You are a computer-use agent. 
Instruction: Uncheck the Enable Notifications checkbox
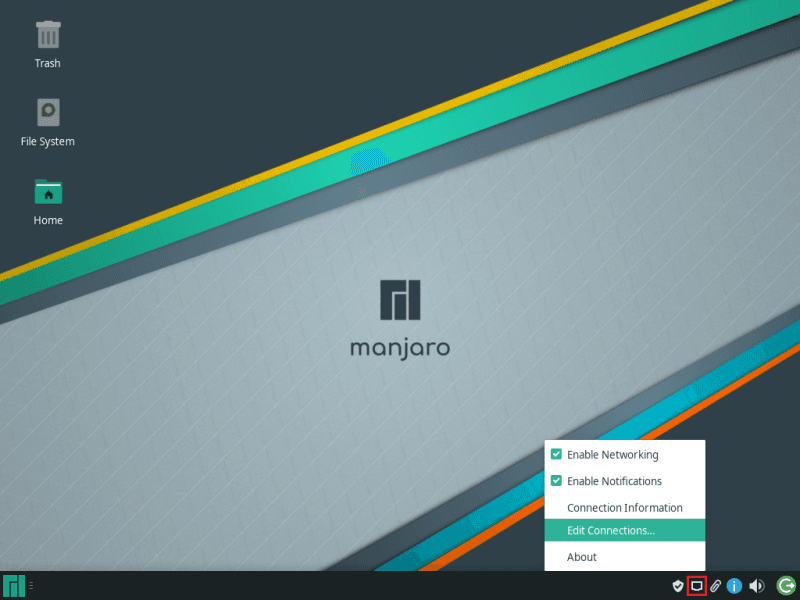556,481
